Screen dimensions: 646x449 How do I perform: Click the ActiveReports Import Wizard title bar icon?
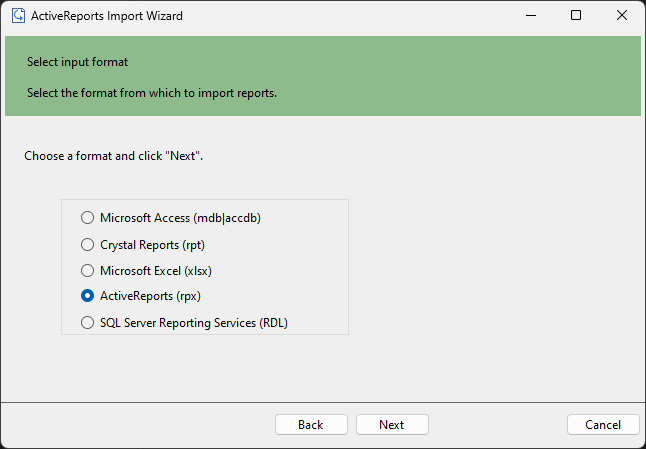click(x=18, y=16)
